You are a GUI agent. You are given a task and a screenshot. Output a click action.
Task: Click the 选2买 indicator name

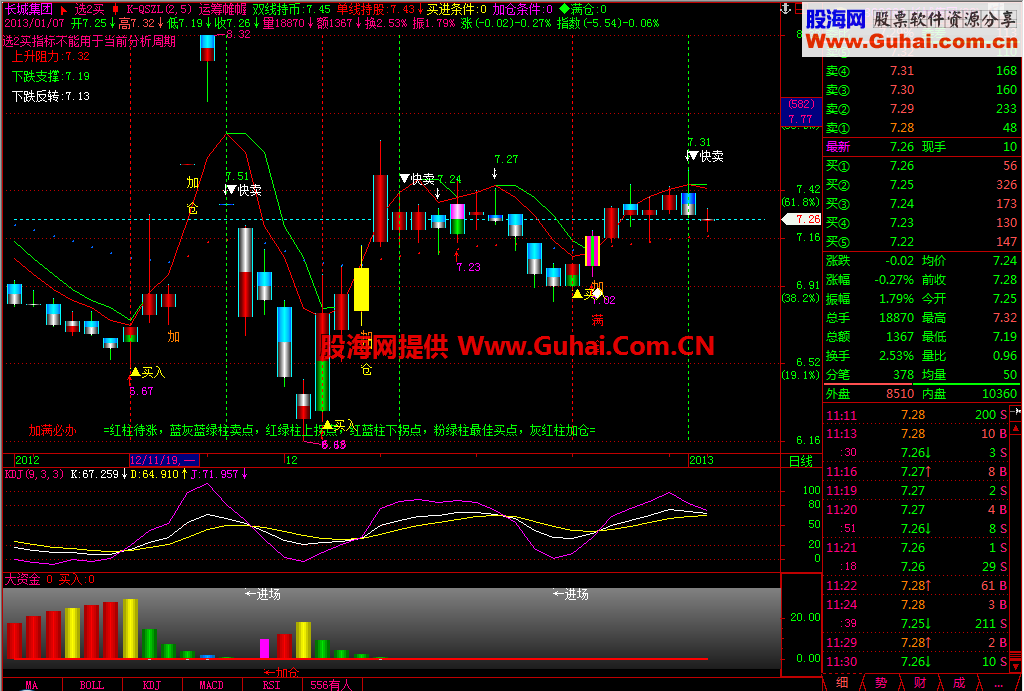[89, 9]
